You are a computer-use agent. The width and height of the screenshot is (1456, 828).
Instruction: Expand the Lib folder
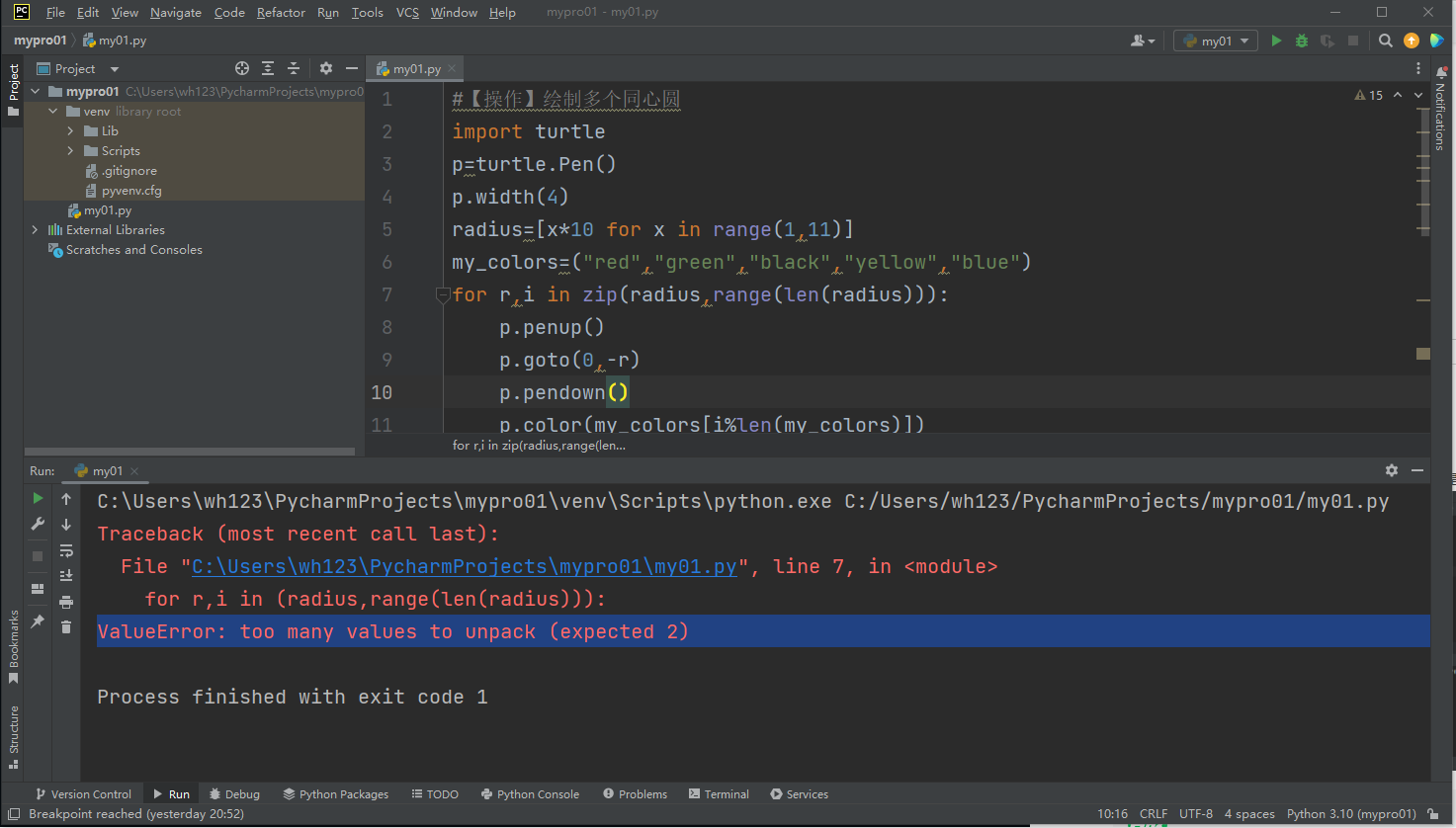click(x=70, y=130)
